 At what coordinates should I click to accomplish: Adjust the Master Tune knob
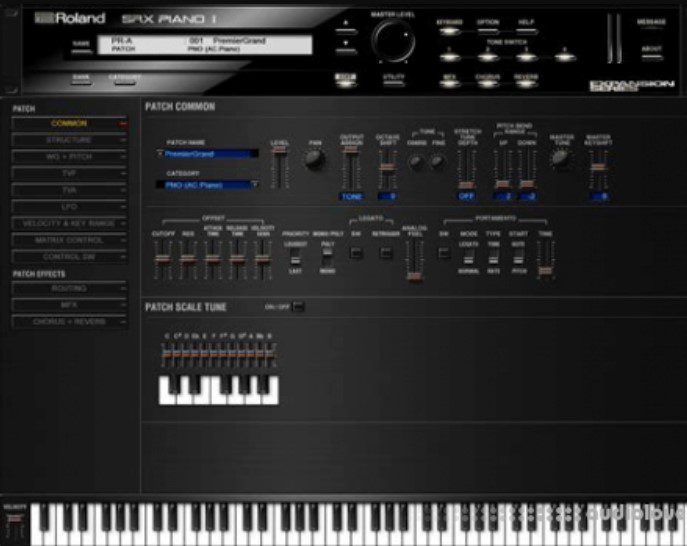(x=561, y=159)
